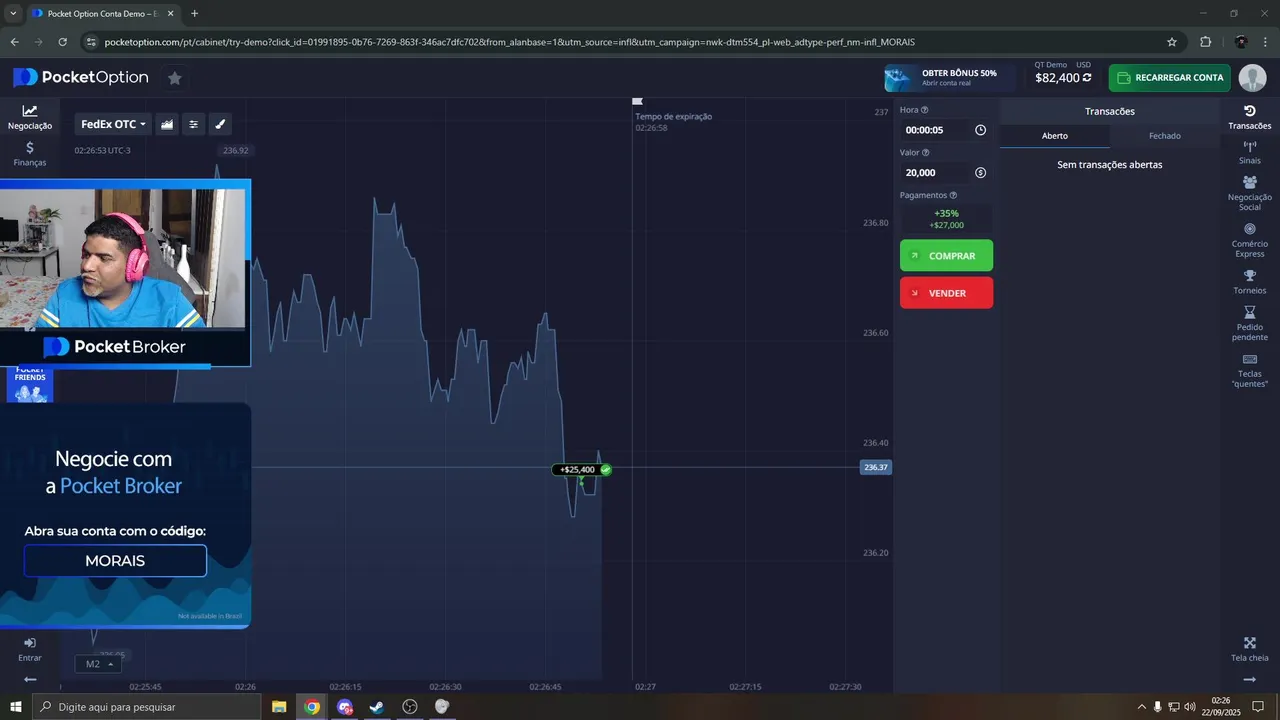
Task: Open File Explorer from taskbar
Action: click(x=279, y=707)
